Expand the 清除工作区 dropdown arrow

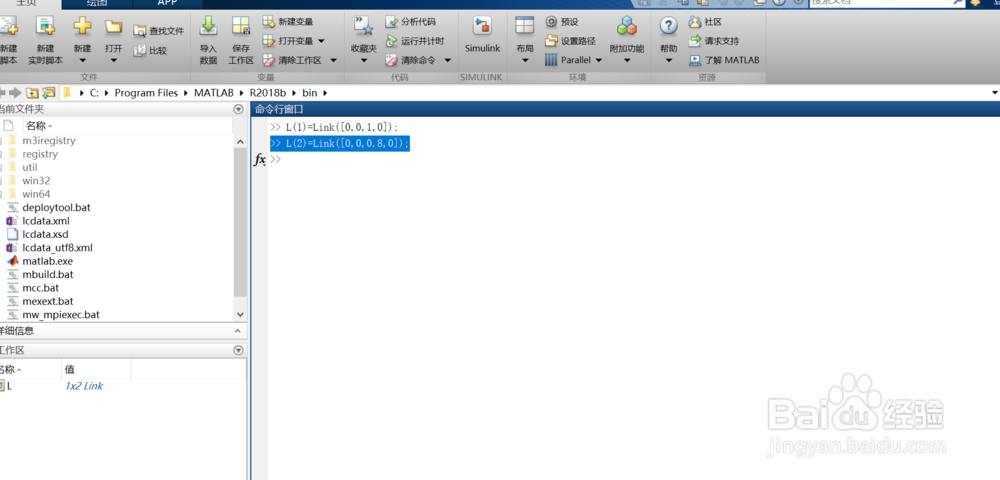pos(333,60)
